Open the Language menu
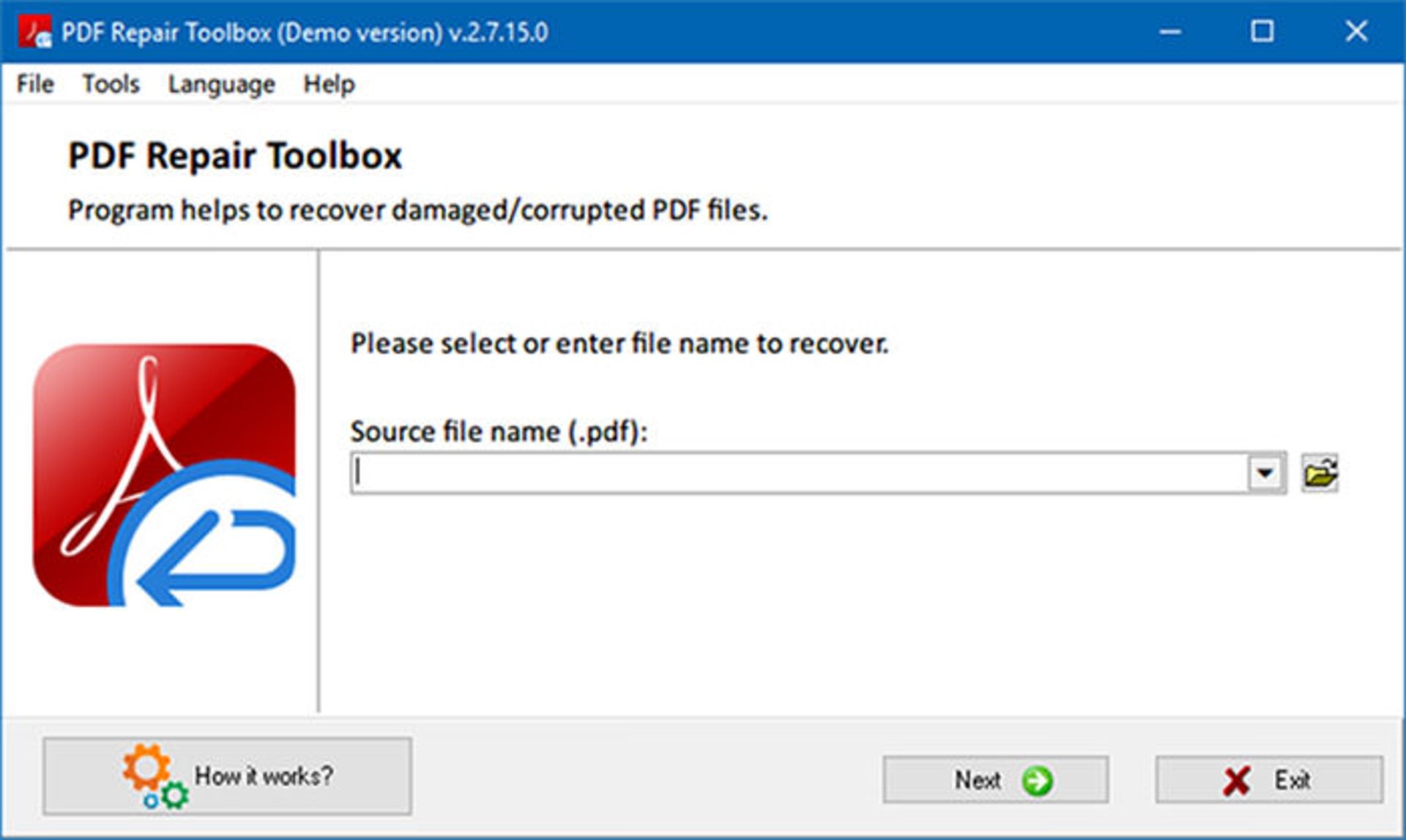 (x=221, y=84)
